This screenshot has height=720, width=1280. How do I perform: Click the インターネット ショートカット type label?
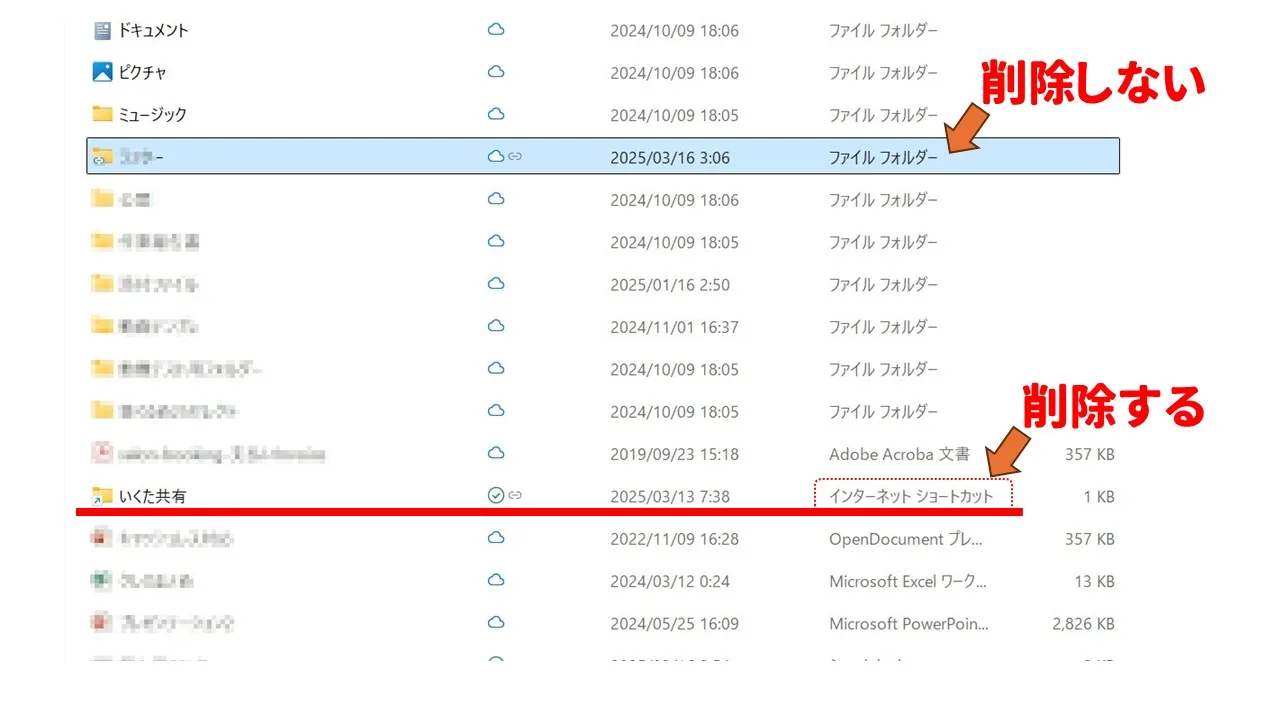click(912, 496)
